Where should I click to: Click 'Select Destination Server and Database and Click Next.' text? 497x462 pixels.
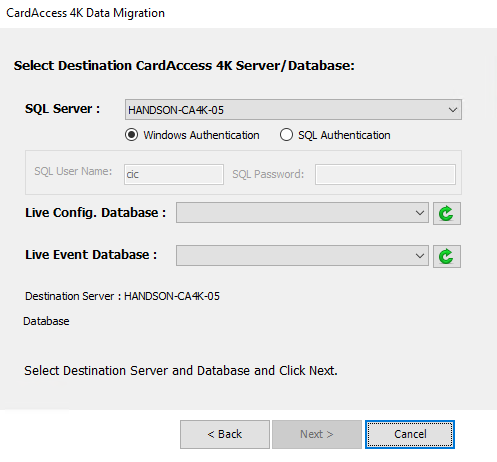tap(181, 371)
